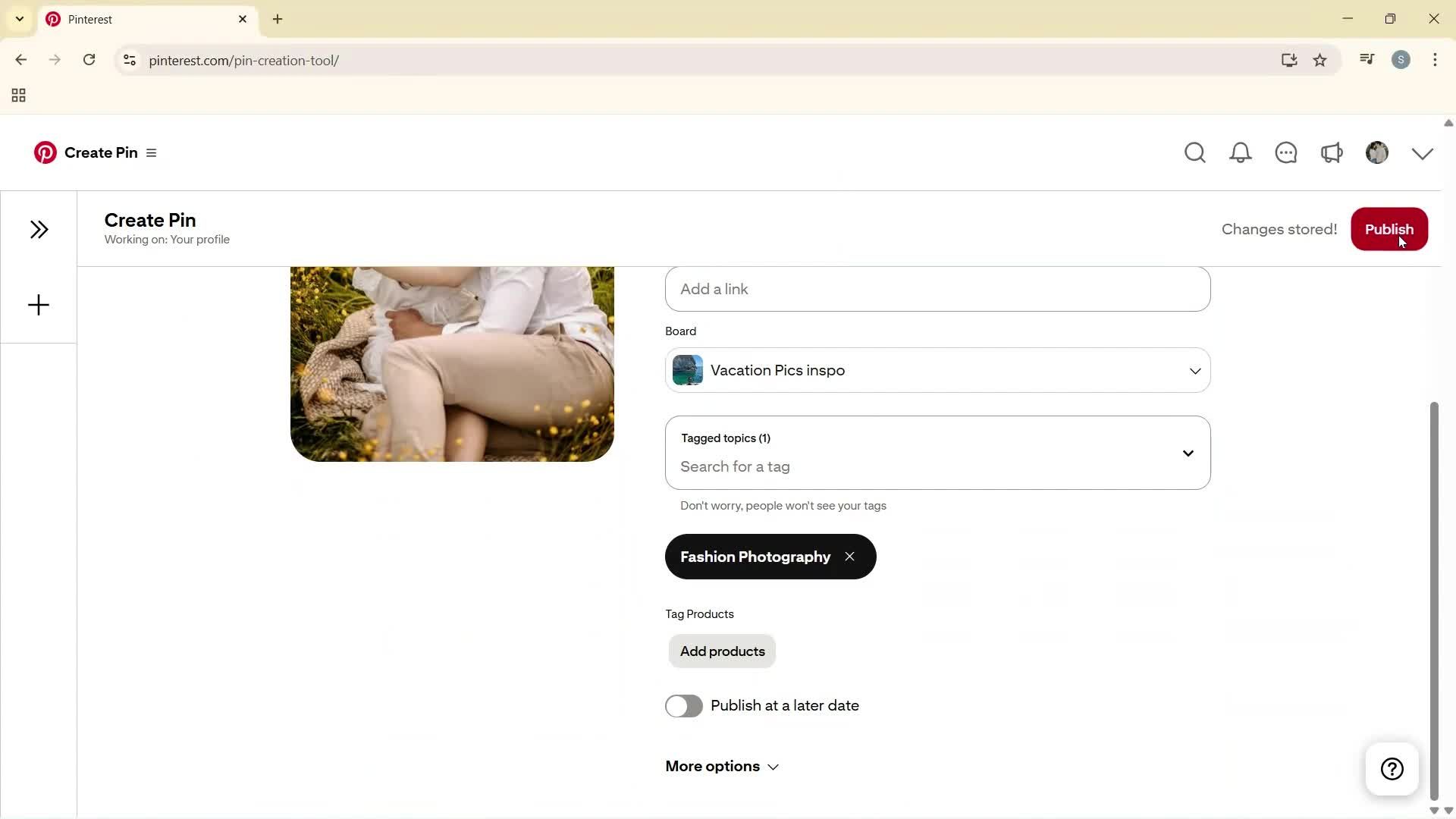Expand the sidebar with the double-chevron icon
1456x819 pixels.
point(39,229)
